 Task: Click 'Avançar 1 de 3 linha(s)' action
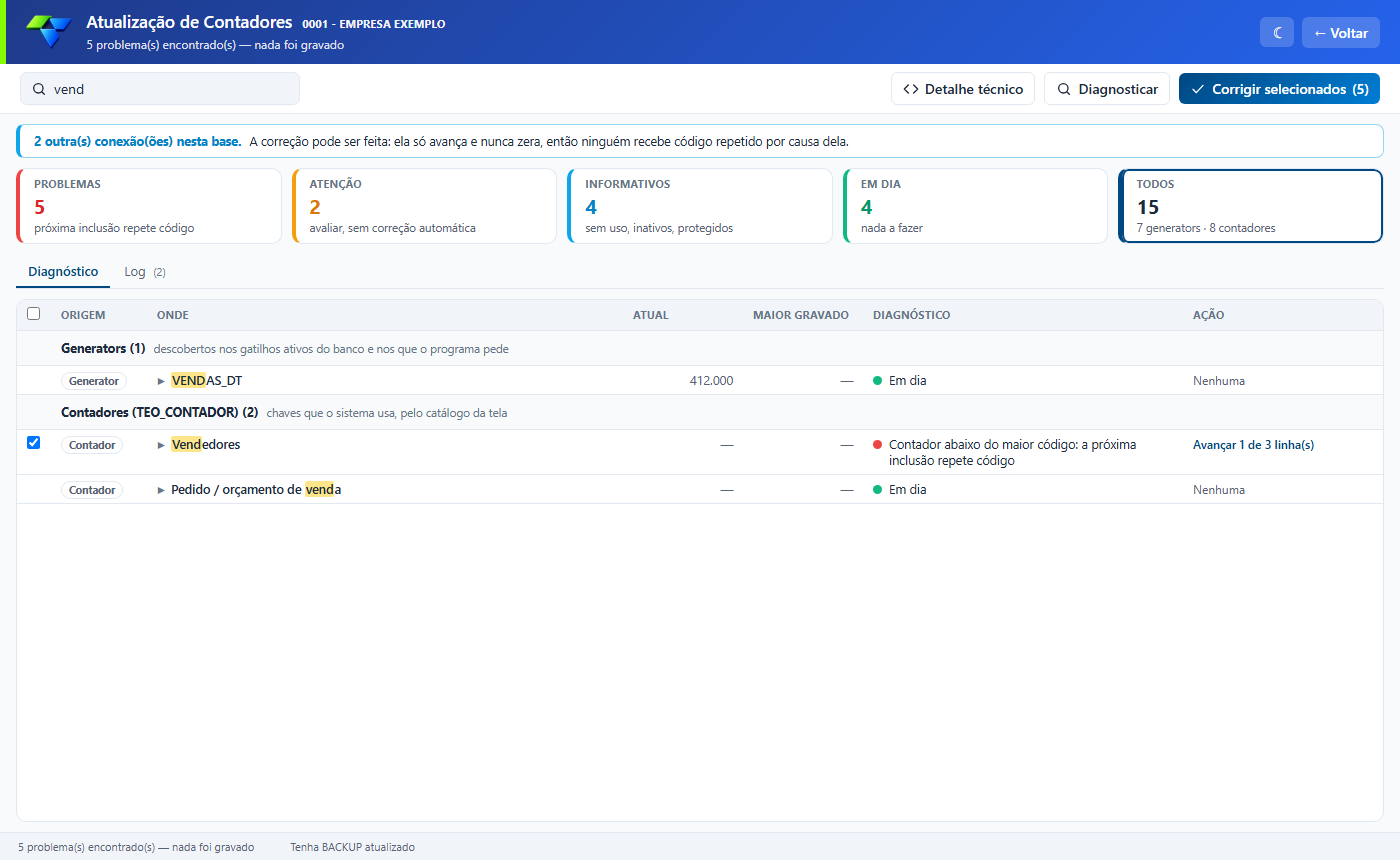[1253, 445]
